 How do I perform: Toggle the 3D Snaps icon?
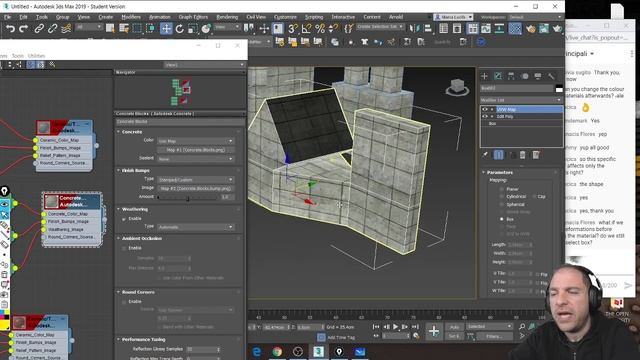point(293,29)
